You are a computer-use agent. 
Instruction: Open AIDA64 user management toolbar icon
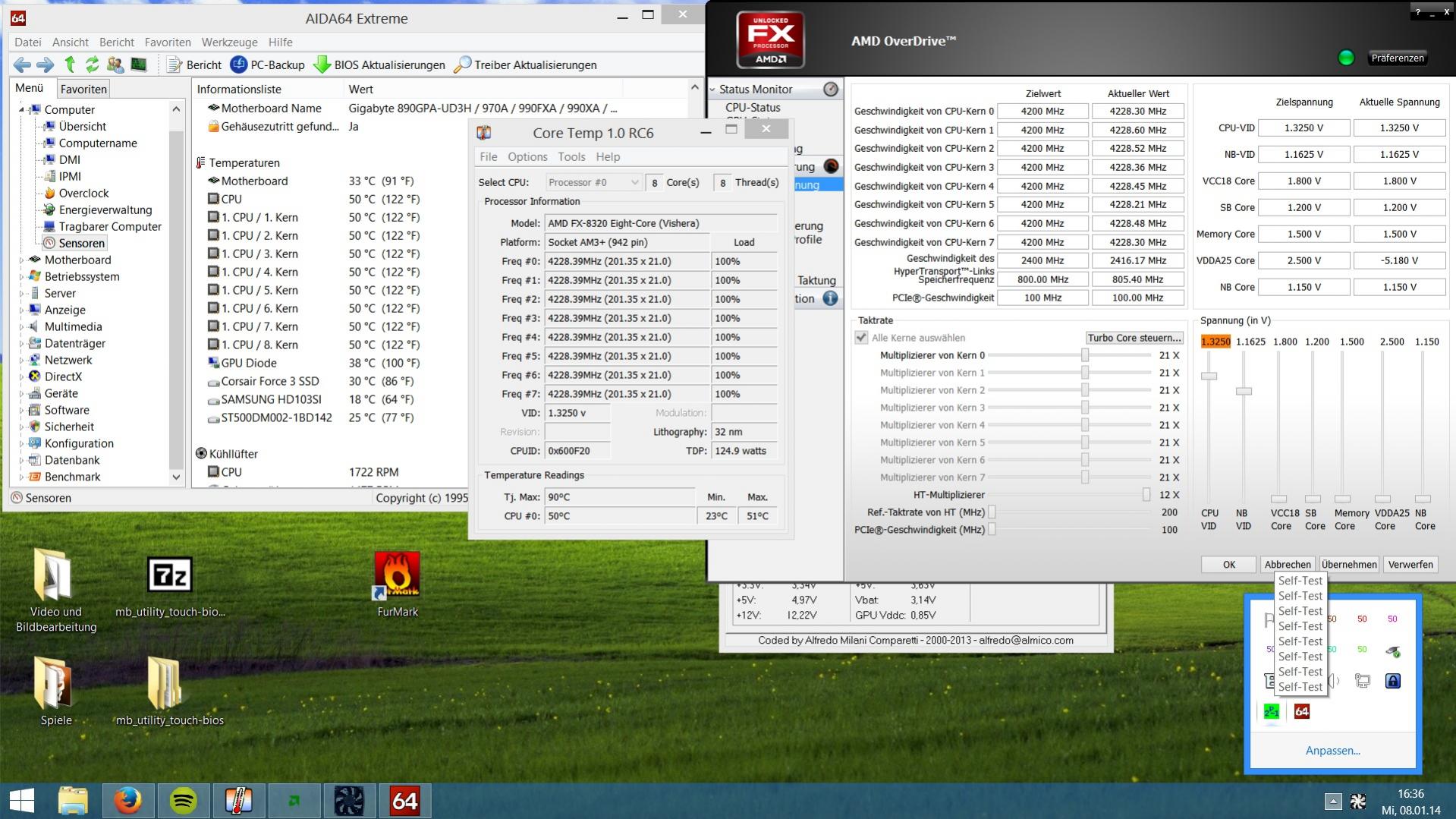[x=115, y=65]
